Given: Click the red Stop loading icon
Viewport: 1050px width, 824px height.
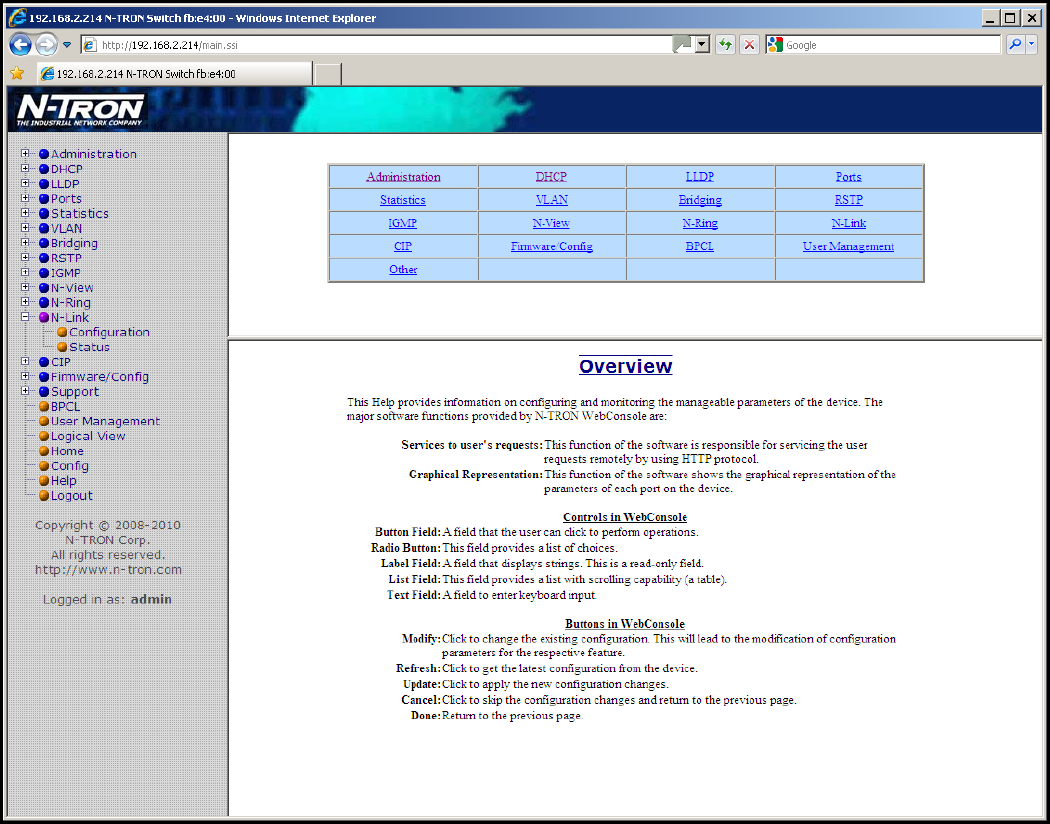Looking at the screenshot, I should pos(749,45).
